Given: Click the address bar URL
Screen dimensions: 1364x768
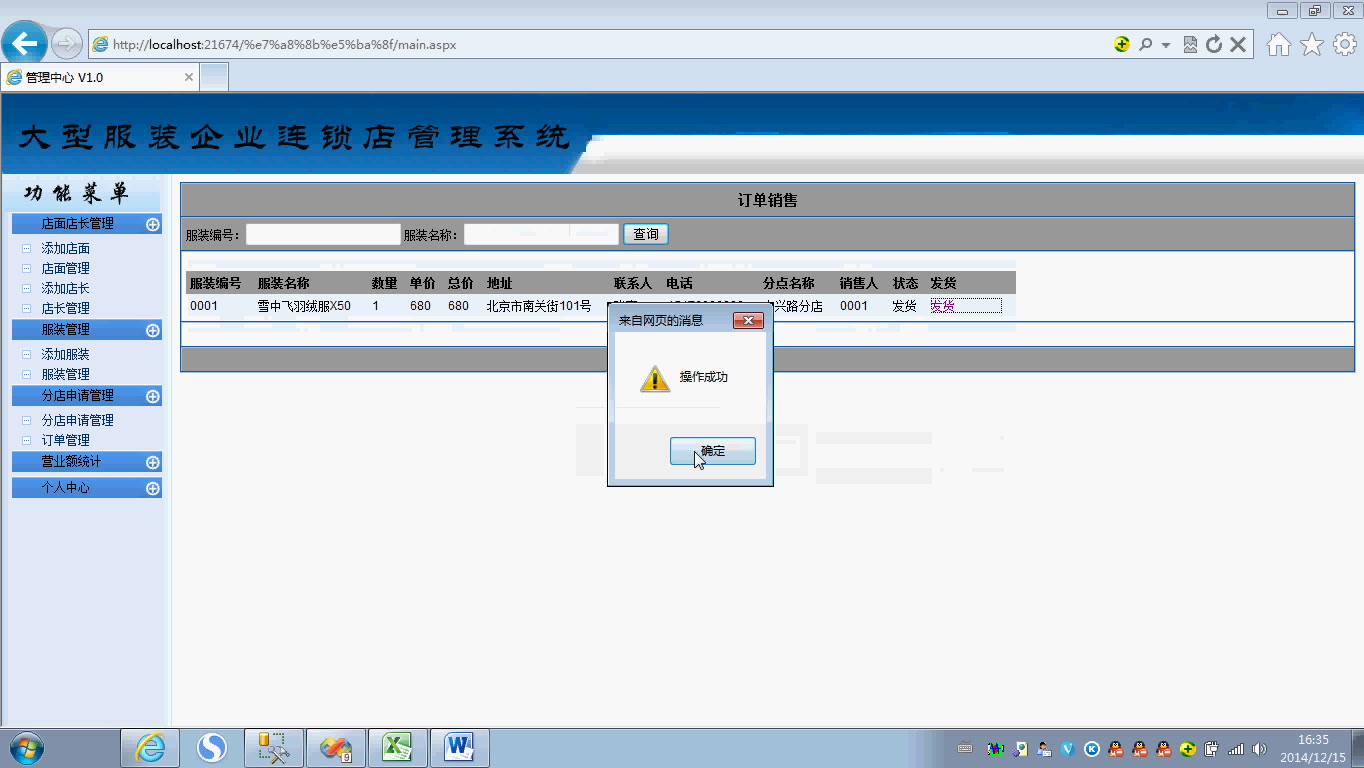Looking at the screenshot, I should pos(284,44).
